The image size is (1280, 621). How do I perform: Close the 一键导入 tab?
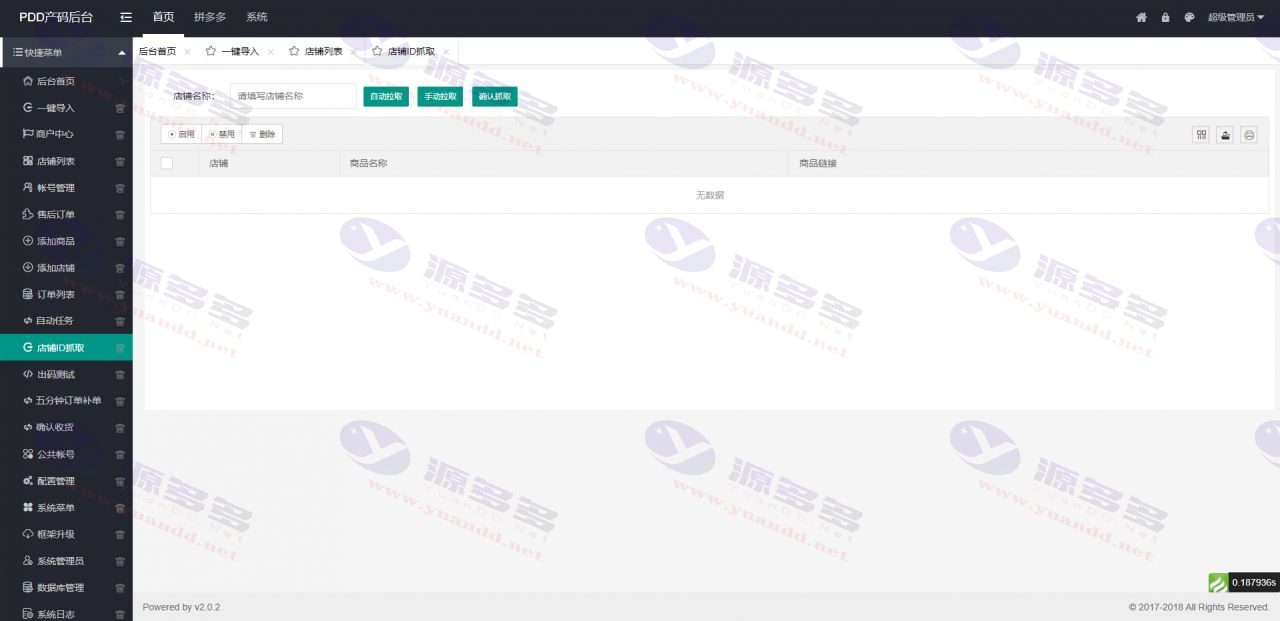(x=270, y=52)
